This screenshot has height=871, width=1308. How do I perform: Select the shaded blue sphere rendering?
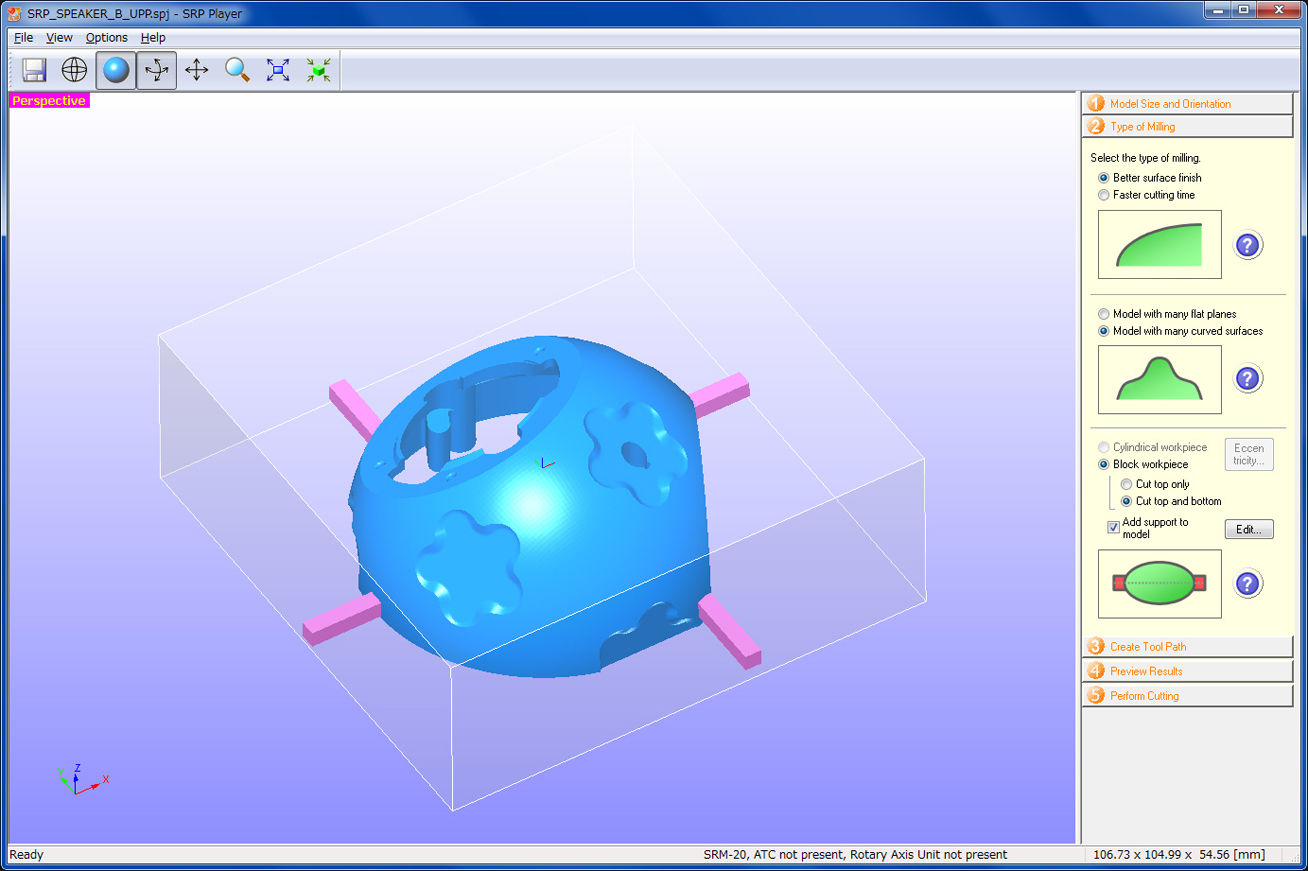click(x=116, y=70)
